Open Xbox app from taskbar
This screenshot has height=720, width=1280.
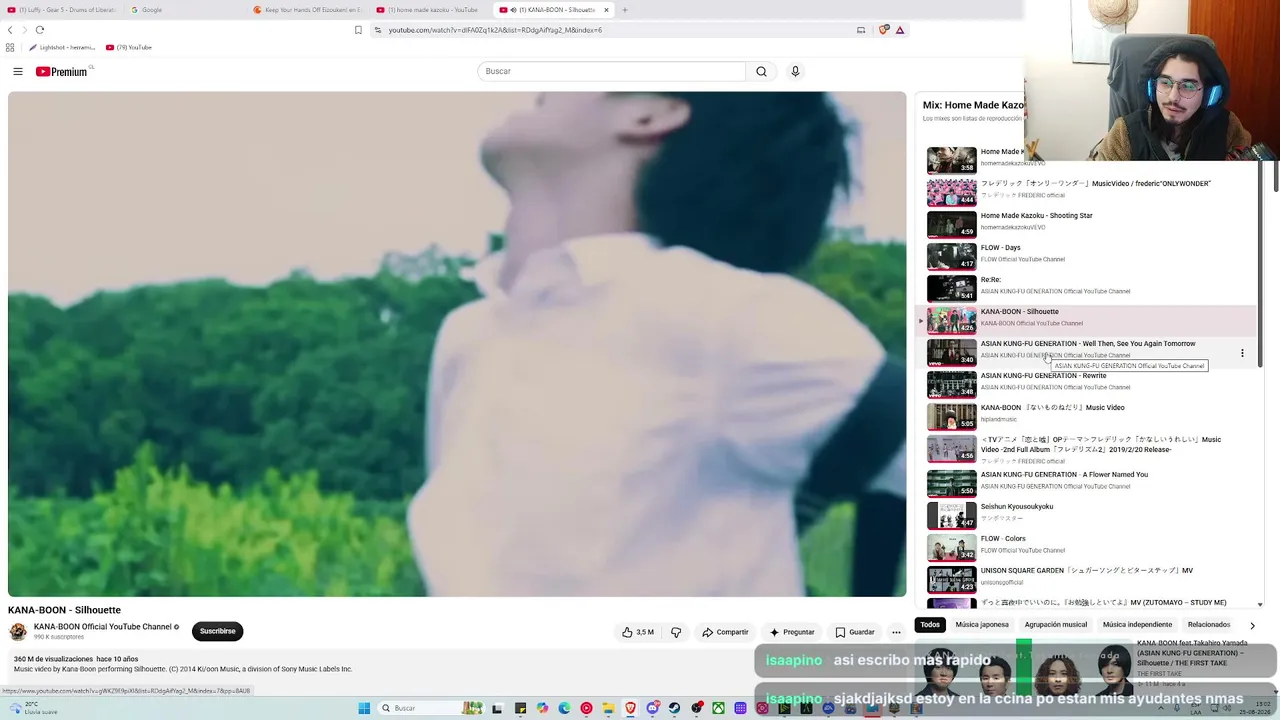click(718, 708)
